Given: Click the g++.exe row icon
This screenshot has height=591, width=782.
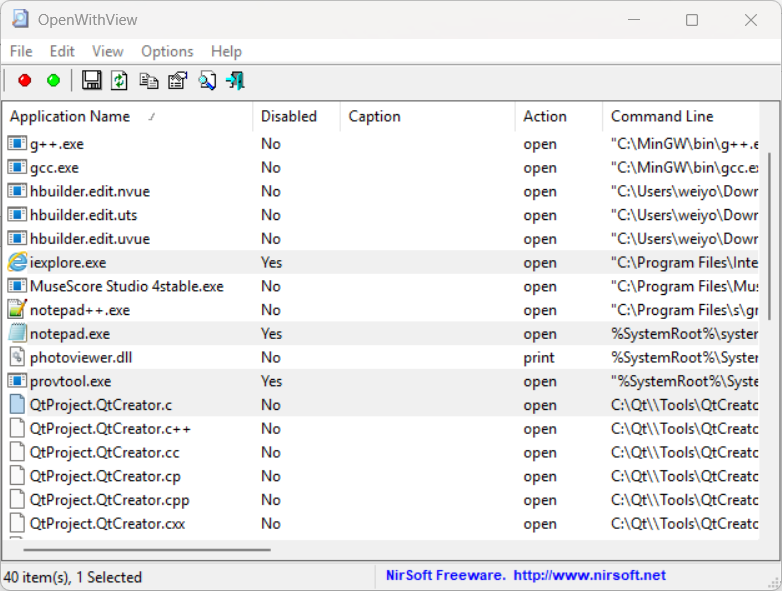Looking at the screenshot, I should tap(17, 144).
